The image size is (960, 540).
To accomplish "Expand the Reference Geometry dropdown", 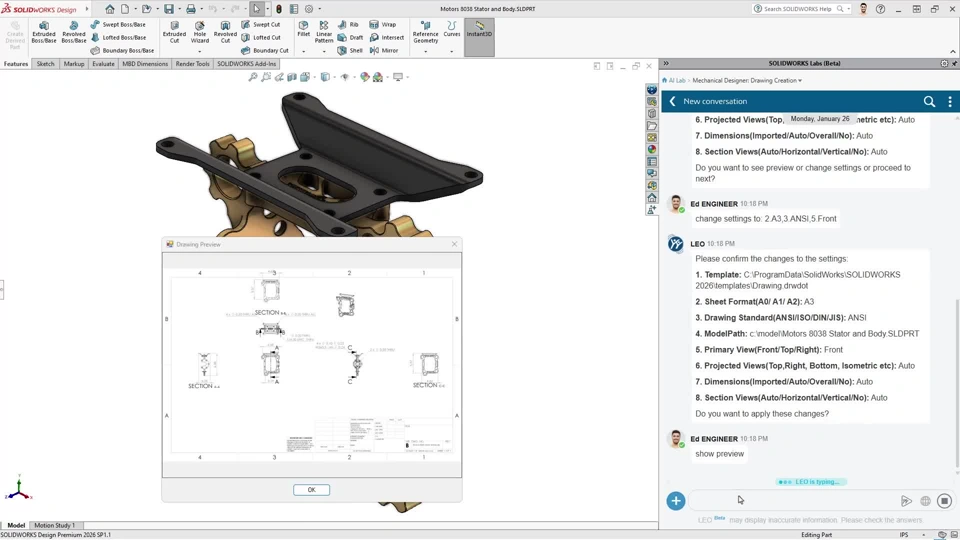I will pyautogui.click(x=426, y=51).
